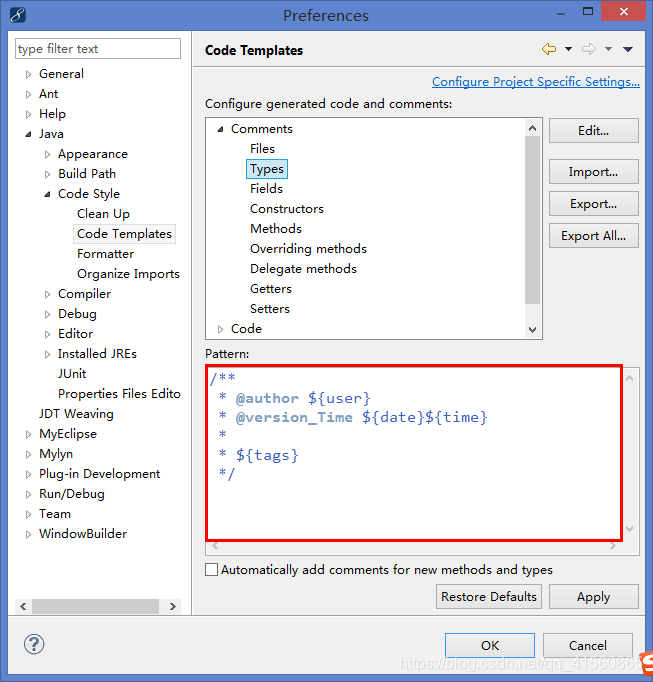Select Formatter preferences page
The height and width of the screenshot is (682, 653).
[x=105, y=254]
